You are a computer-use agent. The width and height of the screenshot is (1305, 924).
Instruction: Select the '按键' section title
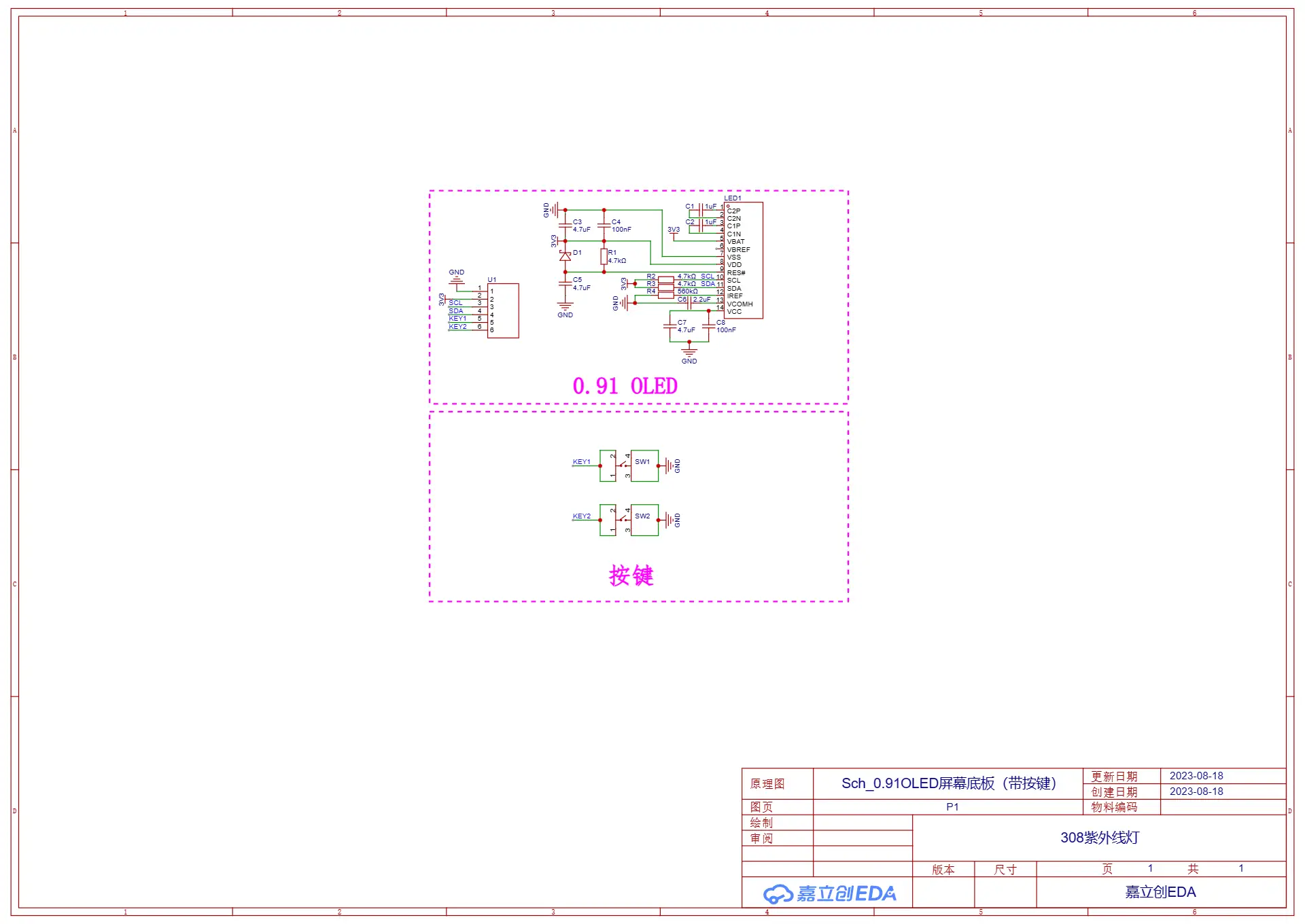coord(631,575)
